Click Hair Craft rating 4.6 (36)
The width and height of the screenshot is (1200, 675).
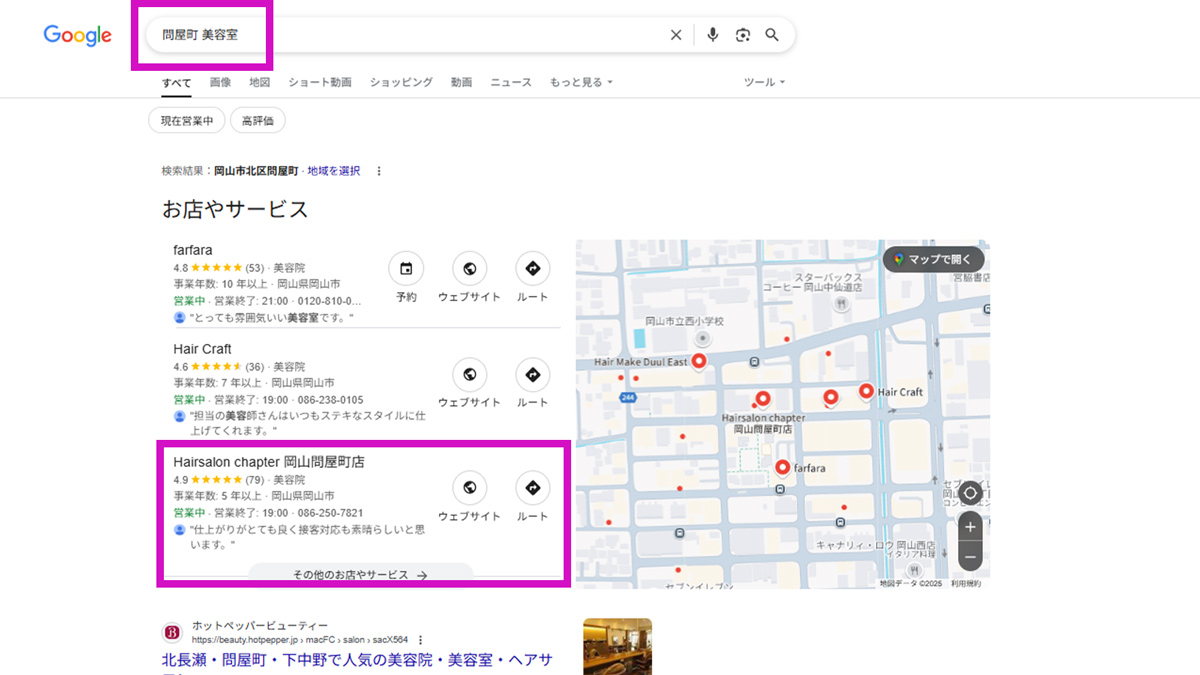(x=218, y=367)
